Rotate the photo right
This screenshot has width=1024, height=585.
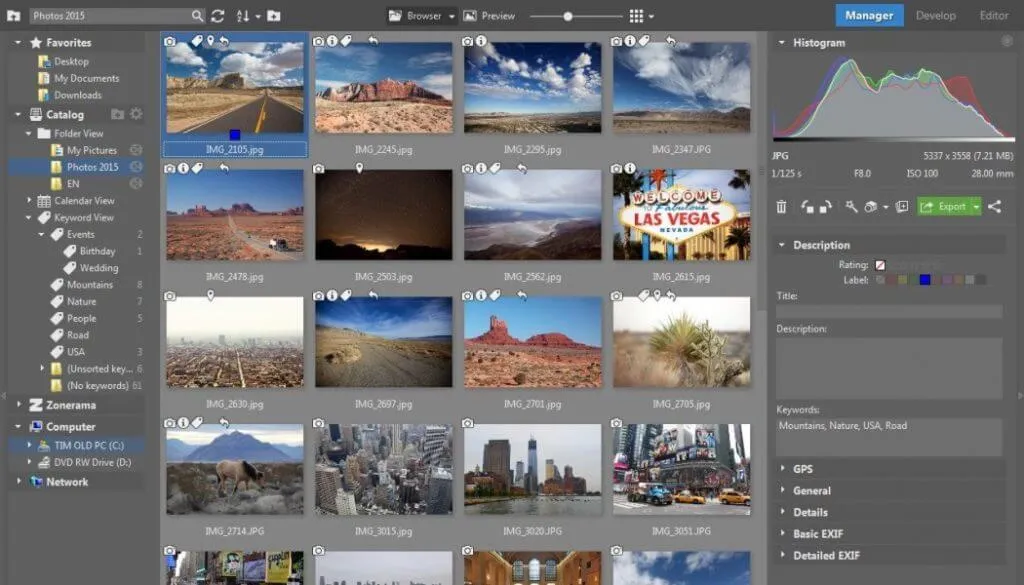pos(825,207)
